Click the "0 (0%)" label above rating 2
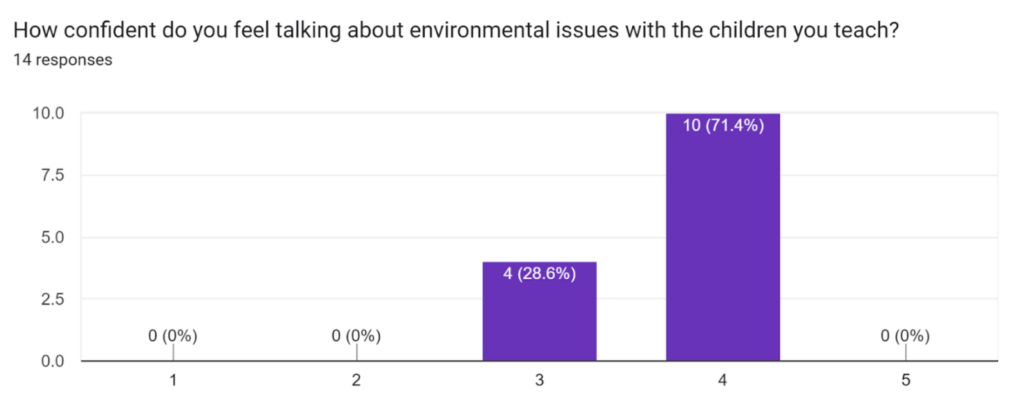Screen dimensions: 1024x401 (x=357, y=336)
